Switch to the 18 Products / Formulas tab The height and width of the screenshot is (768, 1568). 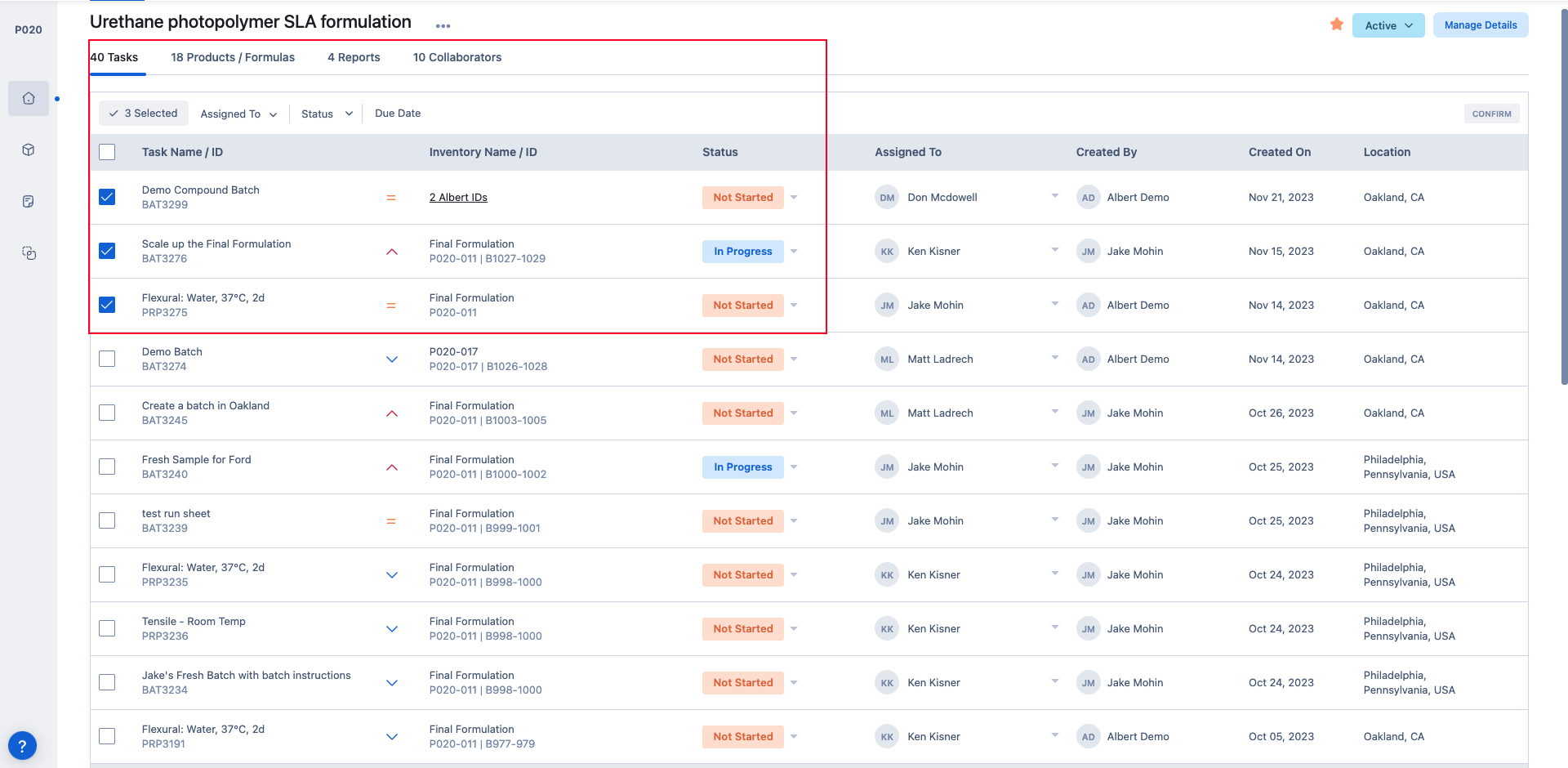(233, 57)
